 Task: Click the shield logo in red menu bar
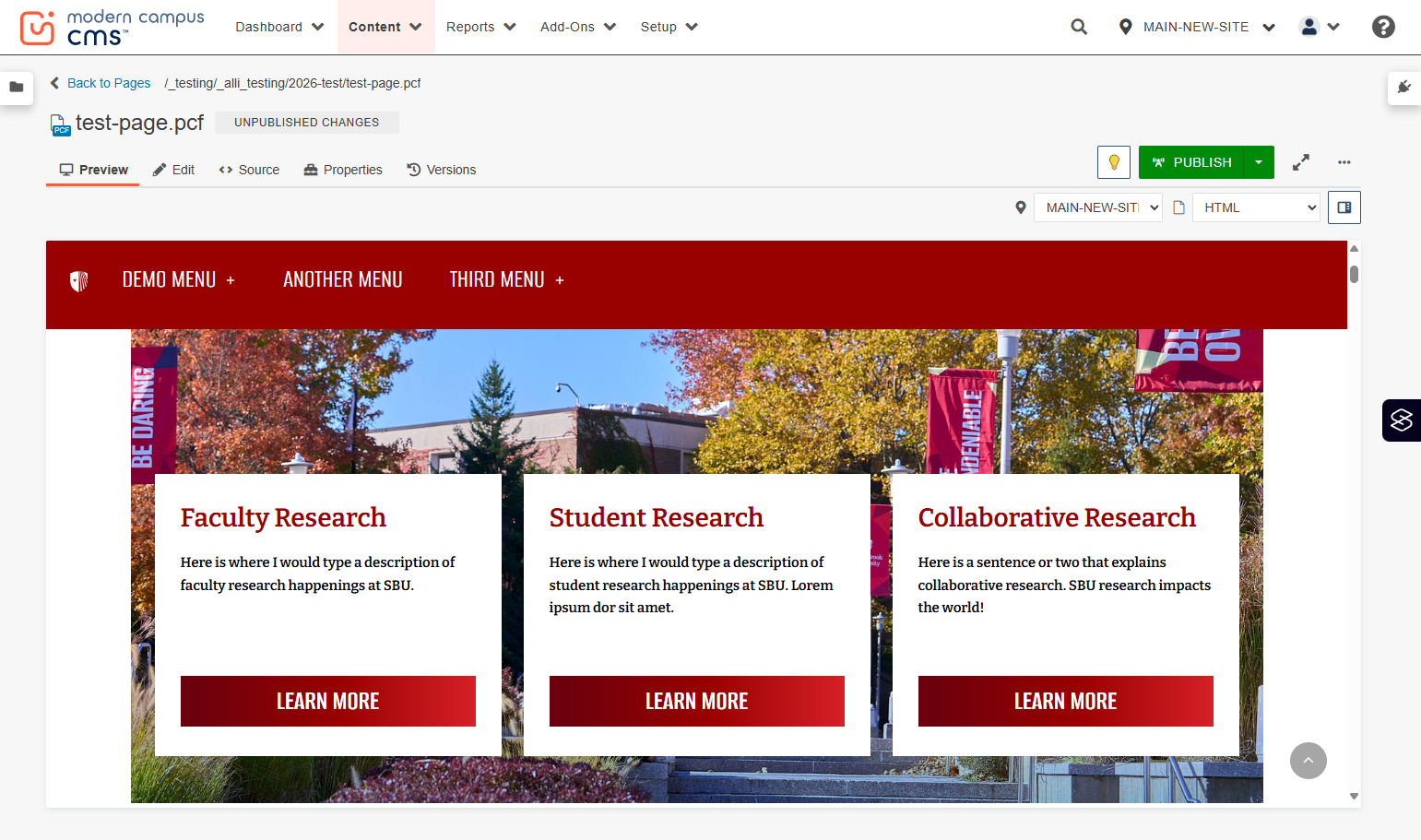tap(79, 280)
